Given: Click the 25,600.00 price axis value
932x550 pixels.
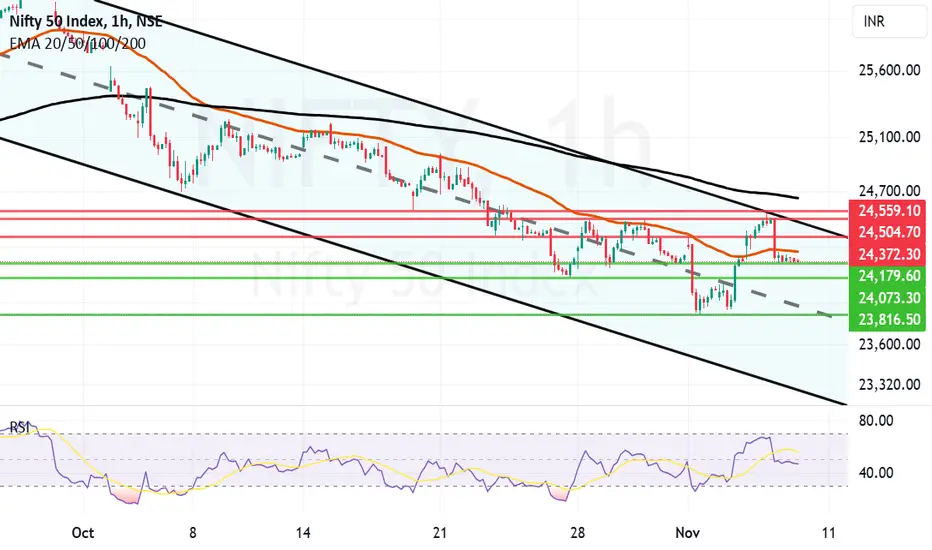Looking at the screenshot, I should click(x=889, y=70).
